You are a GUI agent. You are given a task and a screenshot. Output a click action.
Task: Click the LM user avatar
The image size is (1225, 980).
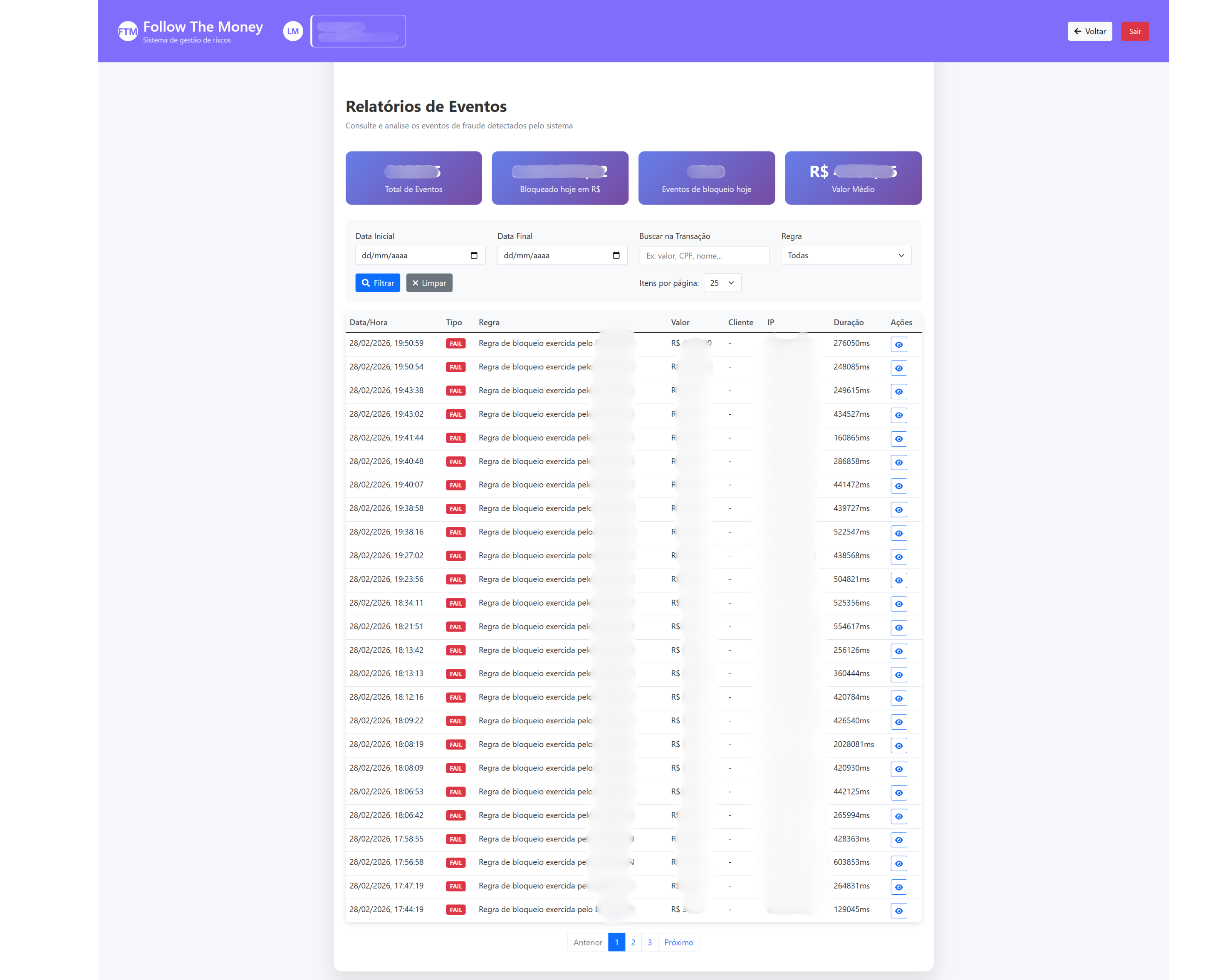(x=292, y=31)
